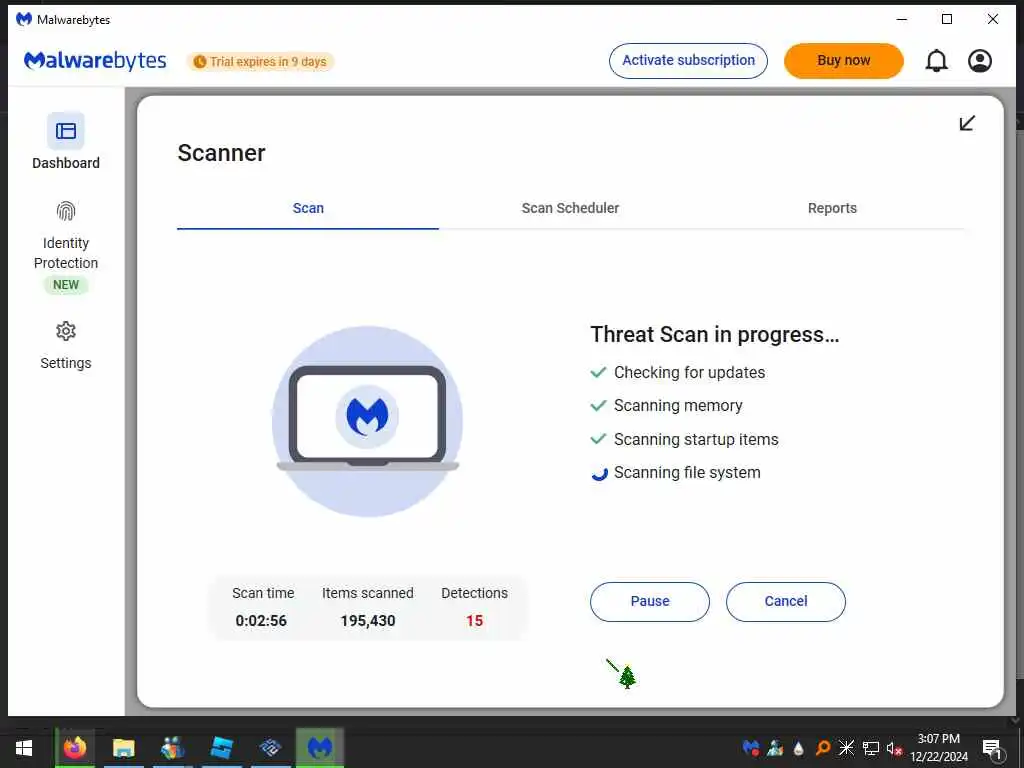Pause the threat scan

pyautogui.click(x=650, y=601)
